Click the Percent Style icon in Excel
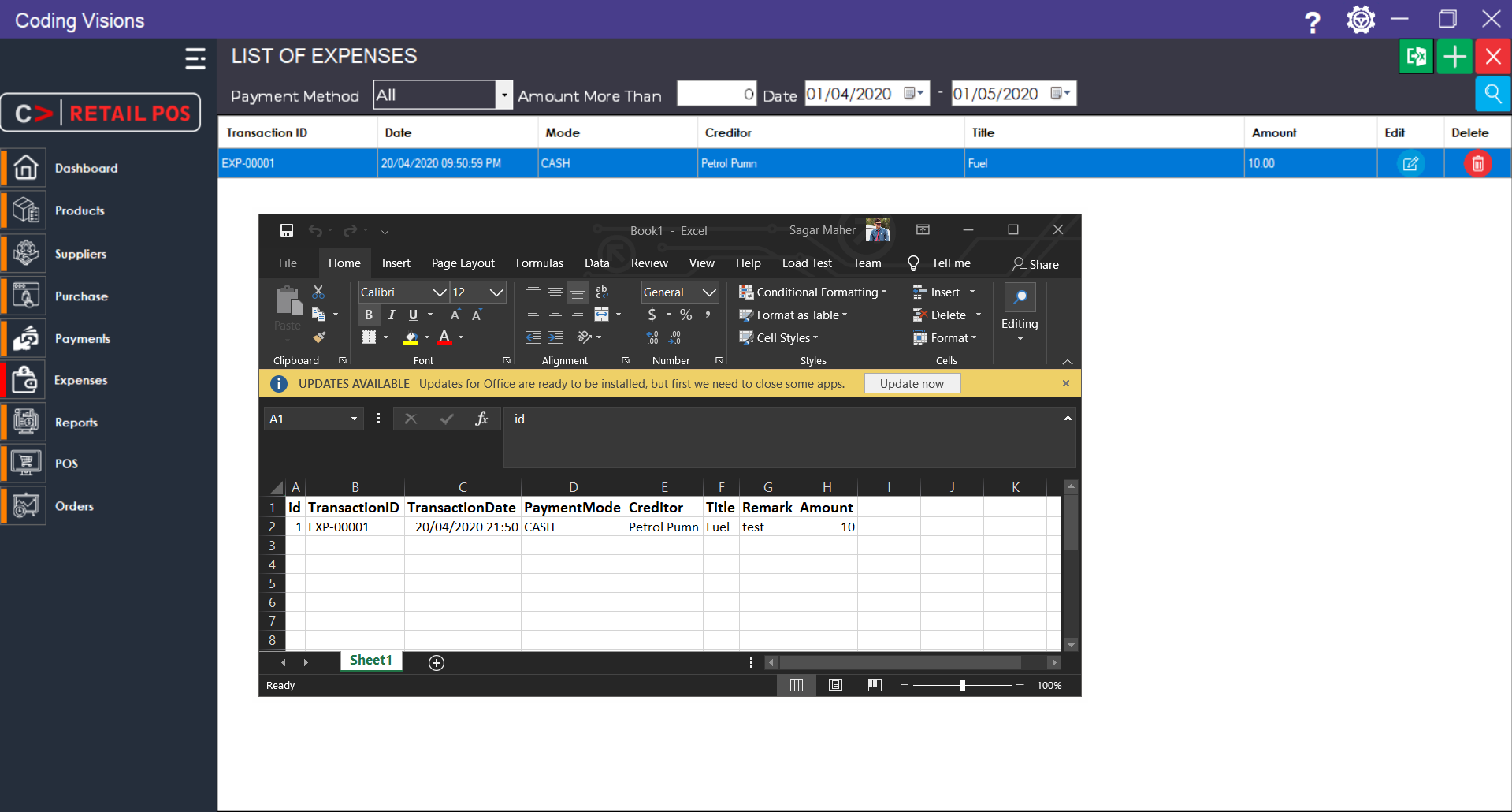Viewport: 1512px width, 812px height. 686,315
